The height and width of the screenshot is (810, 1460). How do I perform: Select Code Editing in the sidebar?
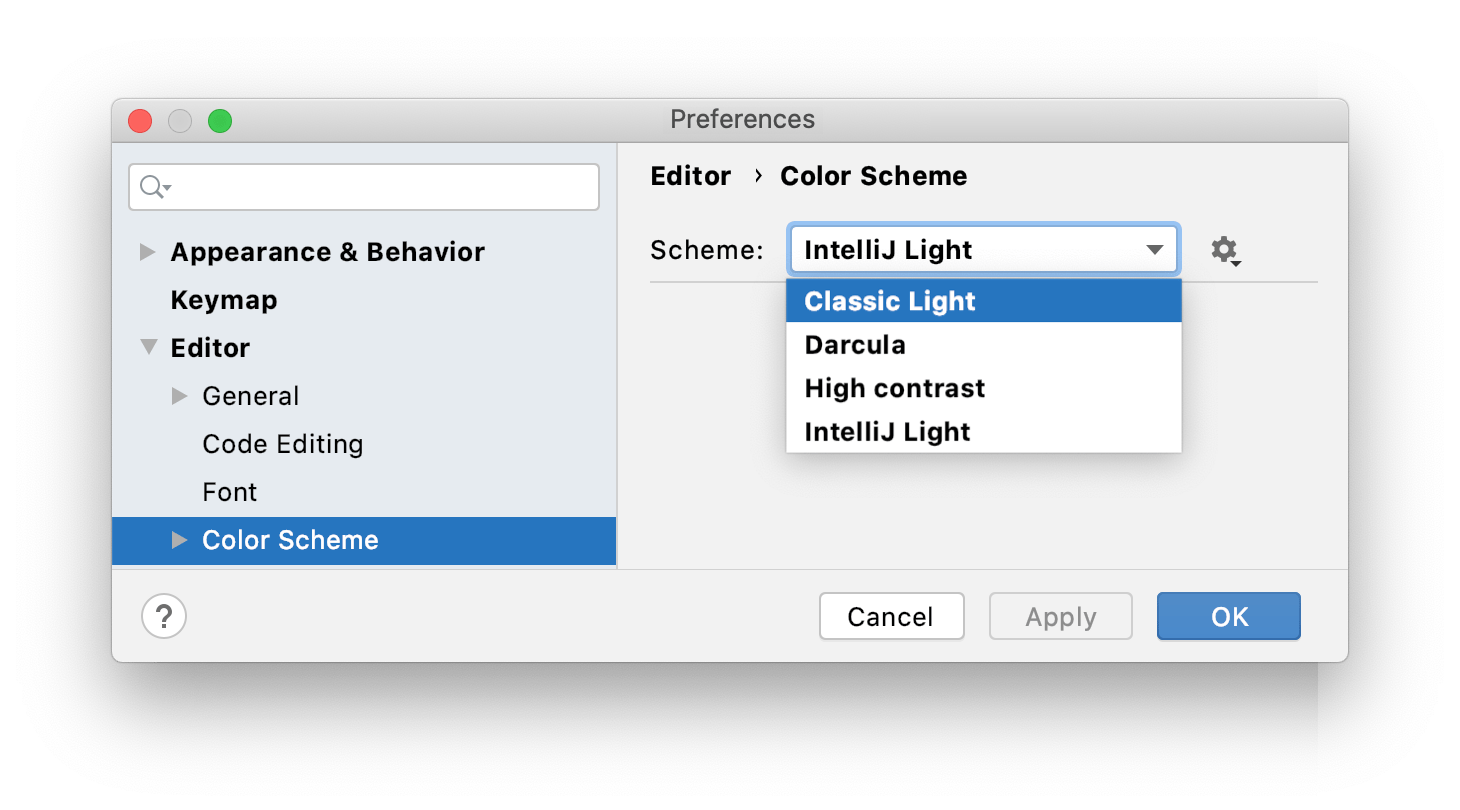click(282, 443)
